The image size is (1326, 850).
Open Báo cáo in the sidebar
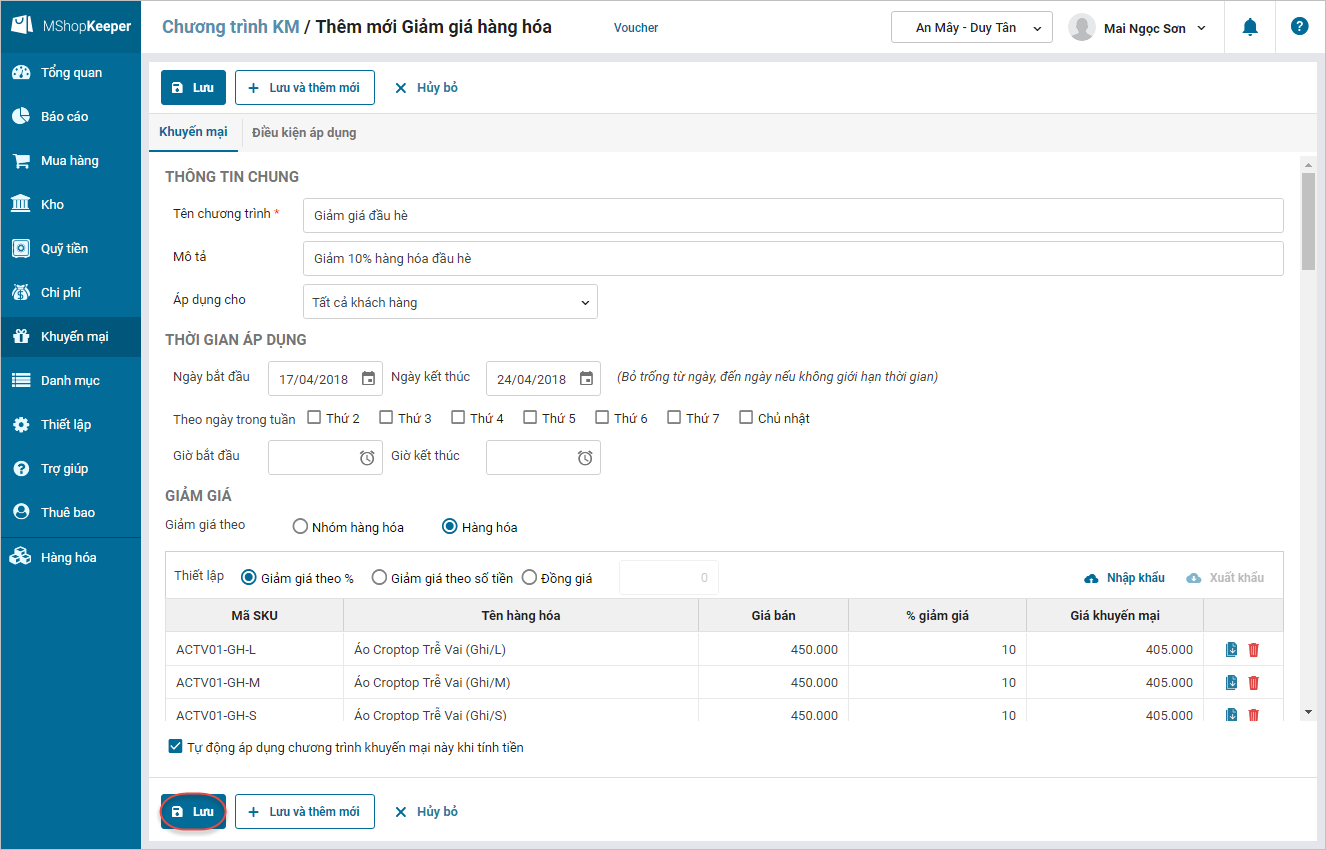tap(65, 117)
